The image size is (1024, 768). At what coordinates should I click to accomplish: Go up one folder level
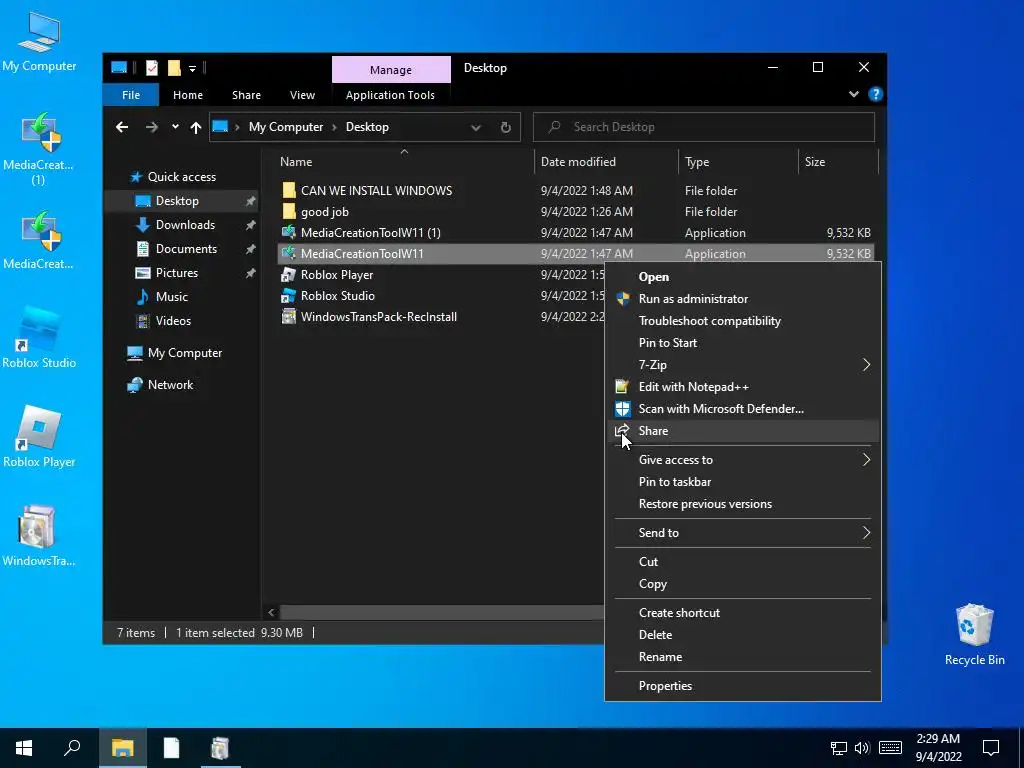[195, 127]
